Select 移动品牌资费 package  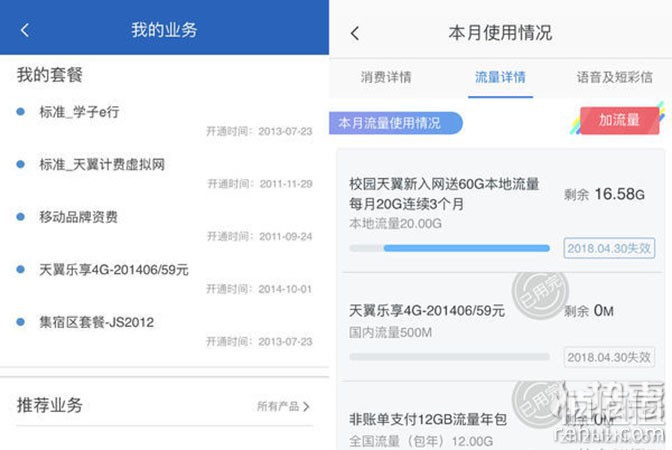pos(78,217)
